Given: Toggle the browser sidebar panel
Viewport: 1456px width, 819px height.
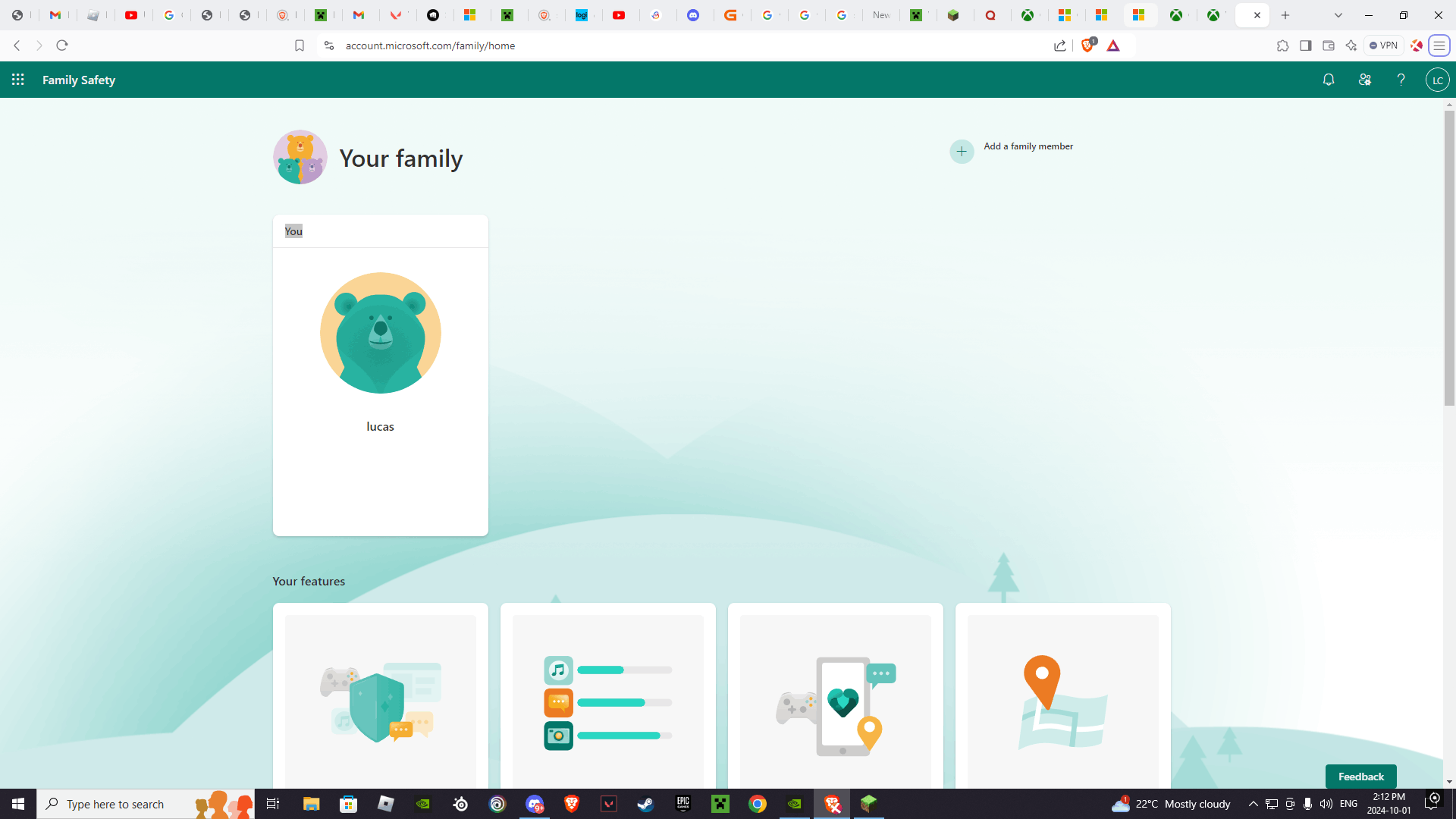Looking at the screenshot, I should 1305,45.
